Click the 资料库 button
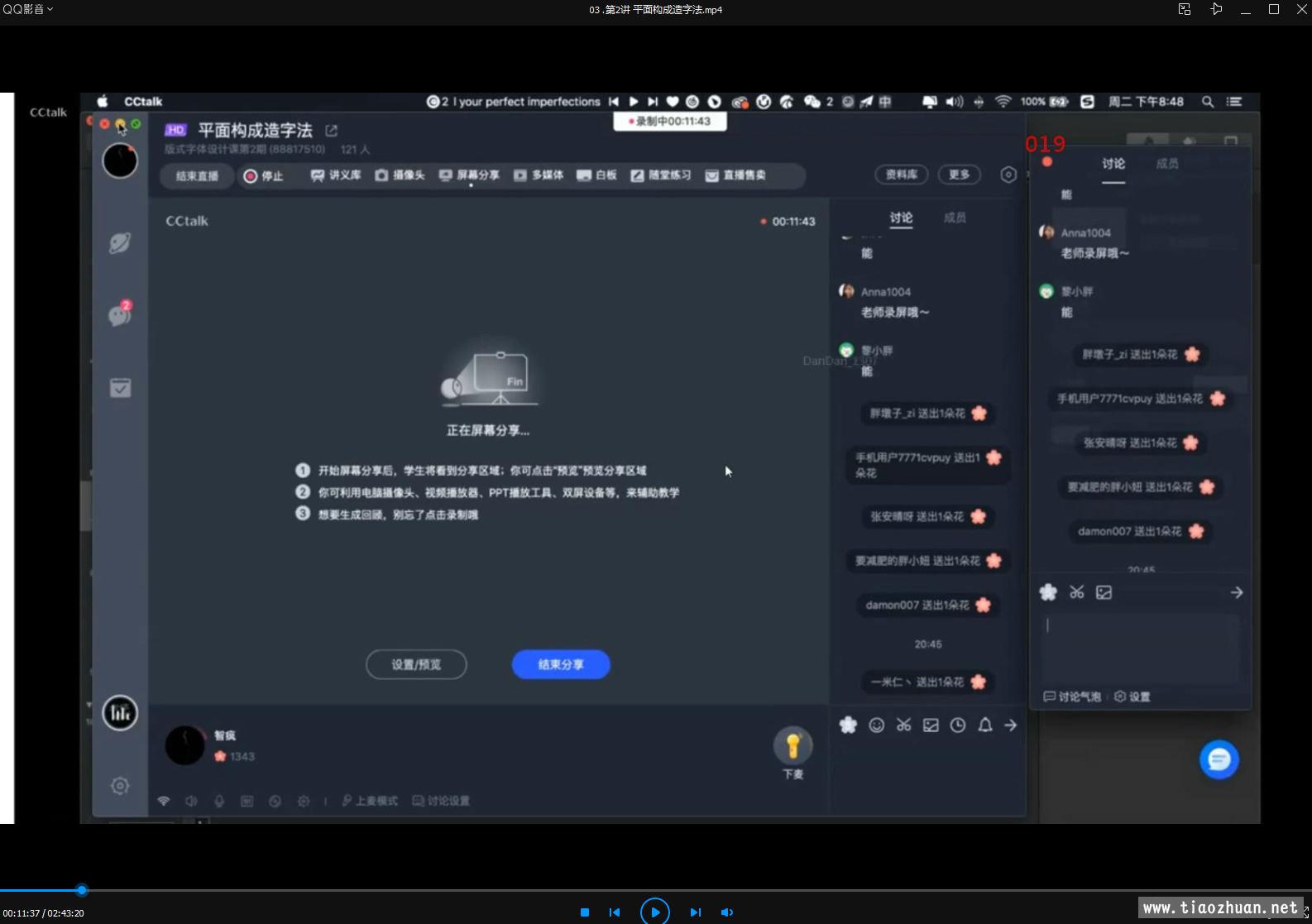The image size is (1312, 924). pos(902,175)
